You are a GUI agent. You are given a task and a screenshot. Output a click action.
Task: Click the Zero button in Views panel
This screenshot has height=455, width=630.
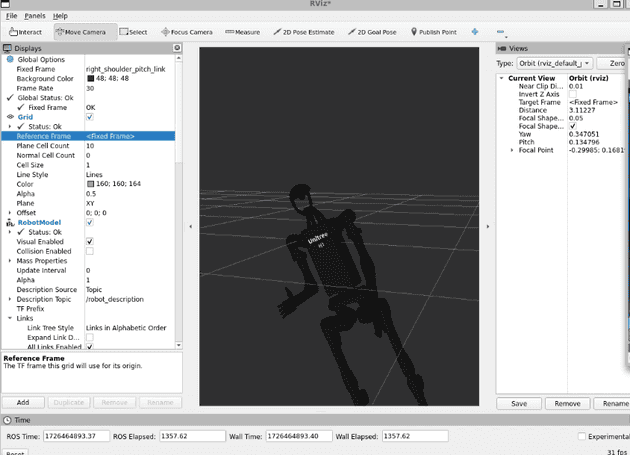point(613,64)
